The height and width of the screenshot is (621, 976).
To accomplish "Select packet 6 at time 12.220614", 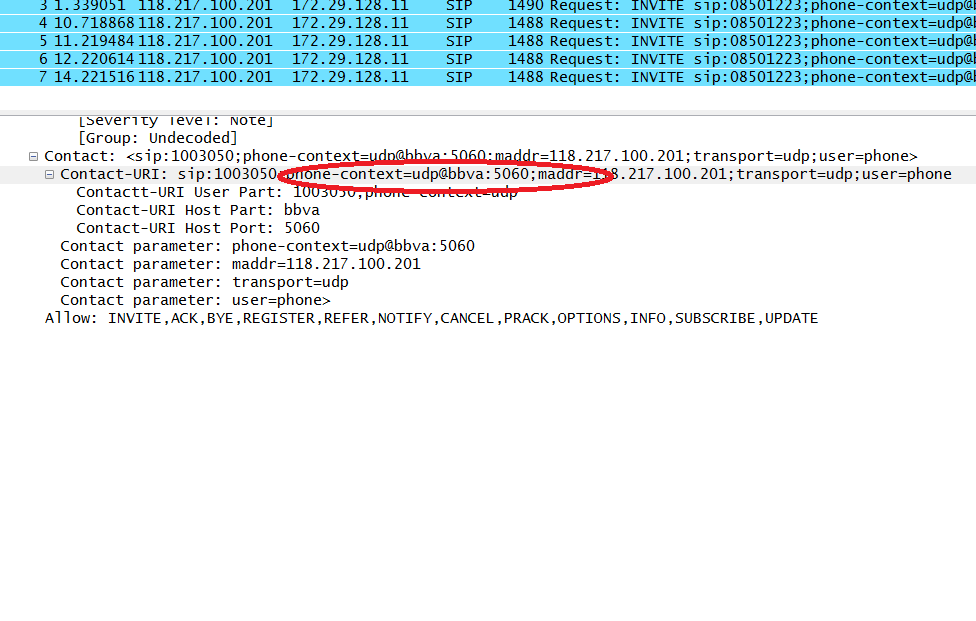I will [400, 59].
